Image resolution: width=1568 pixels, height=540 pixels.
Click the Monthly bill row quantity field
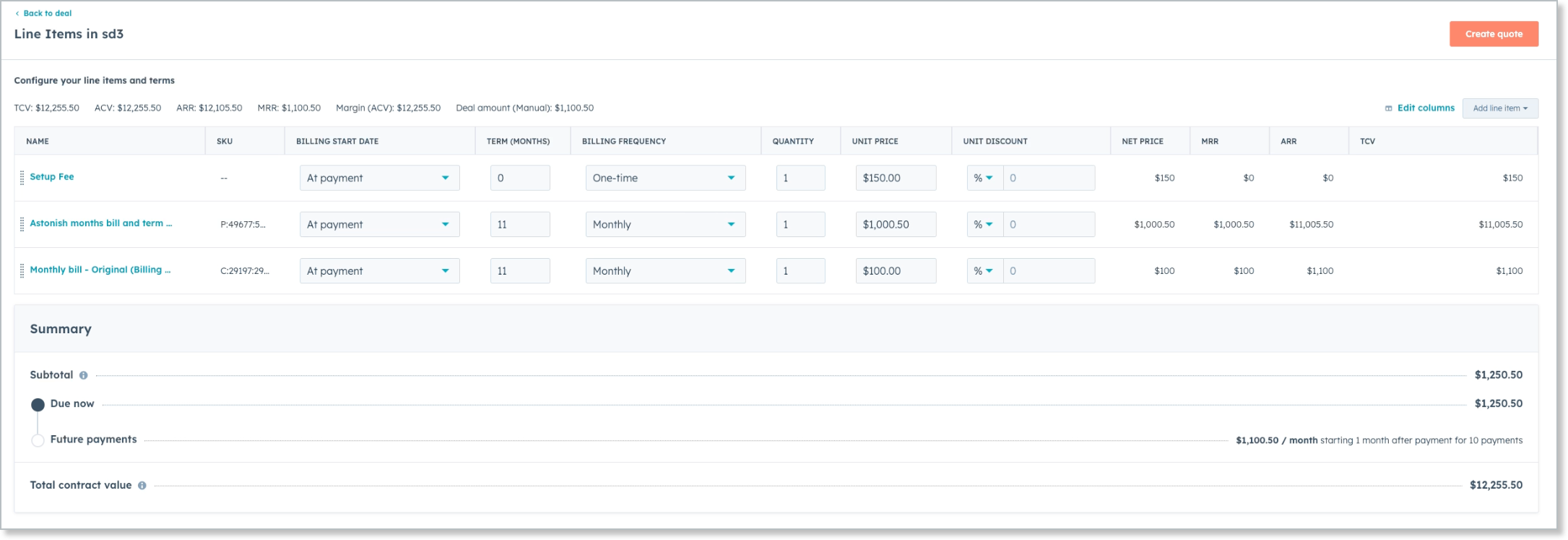click(800, 271)
